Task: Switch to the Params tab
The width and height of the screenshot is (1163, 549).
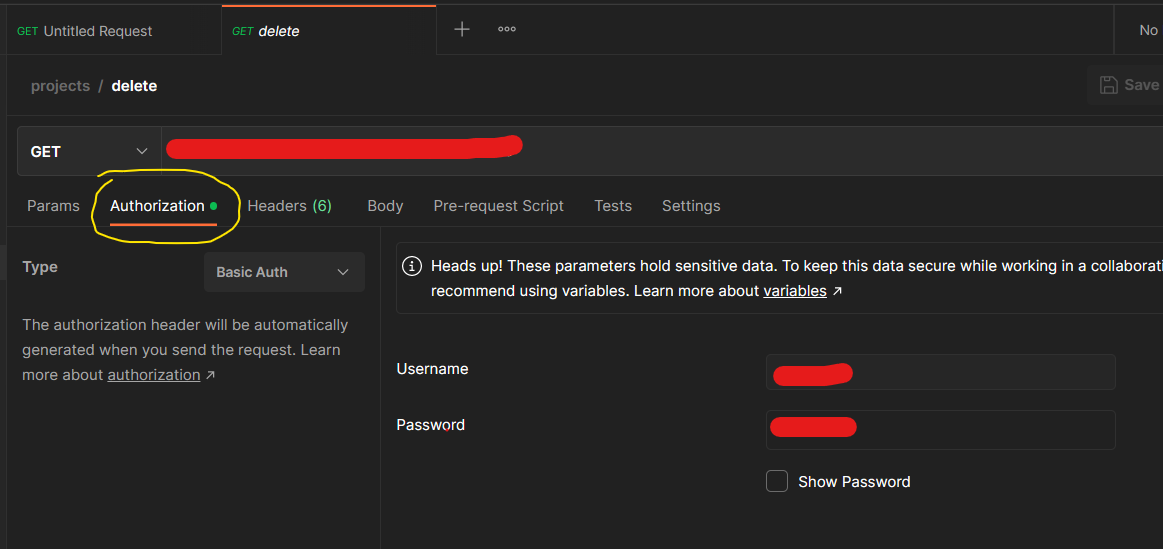Action: 53,206
